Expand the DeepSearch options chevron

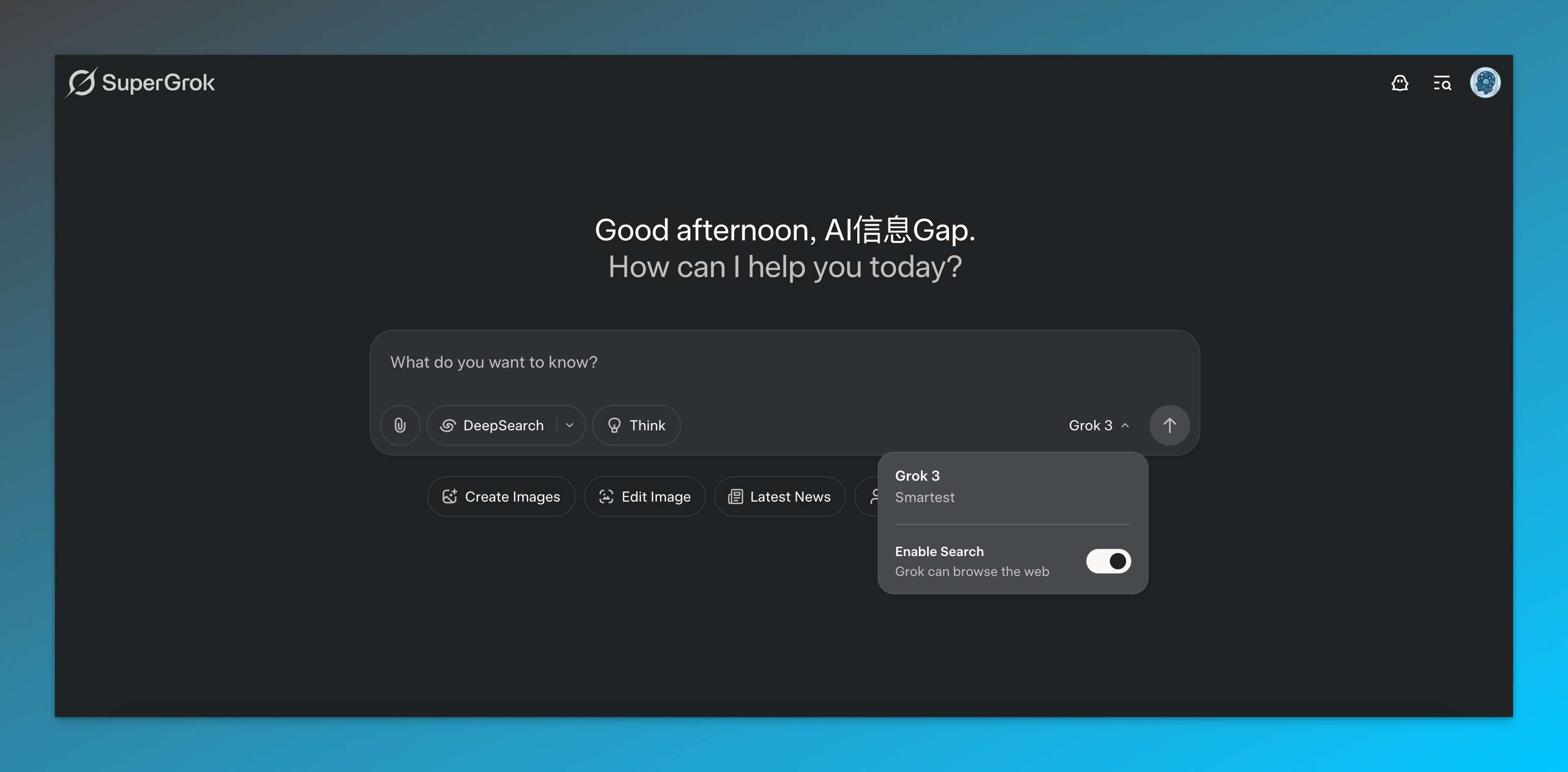click(570, 425)
